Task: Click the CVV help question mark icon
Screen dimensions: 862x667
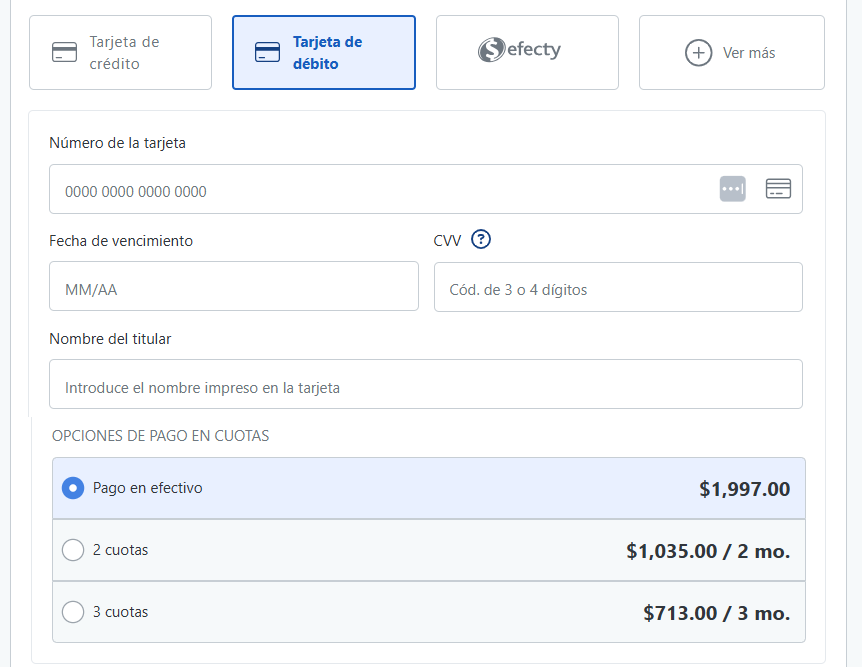Action: [481, 239]
